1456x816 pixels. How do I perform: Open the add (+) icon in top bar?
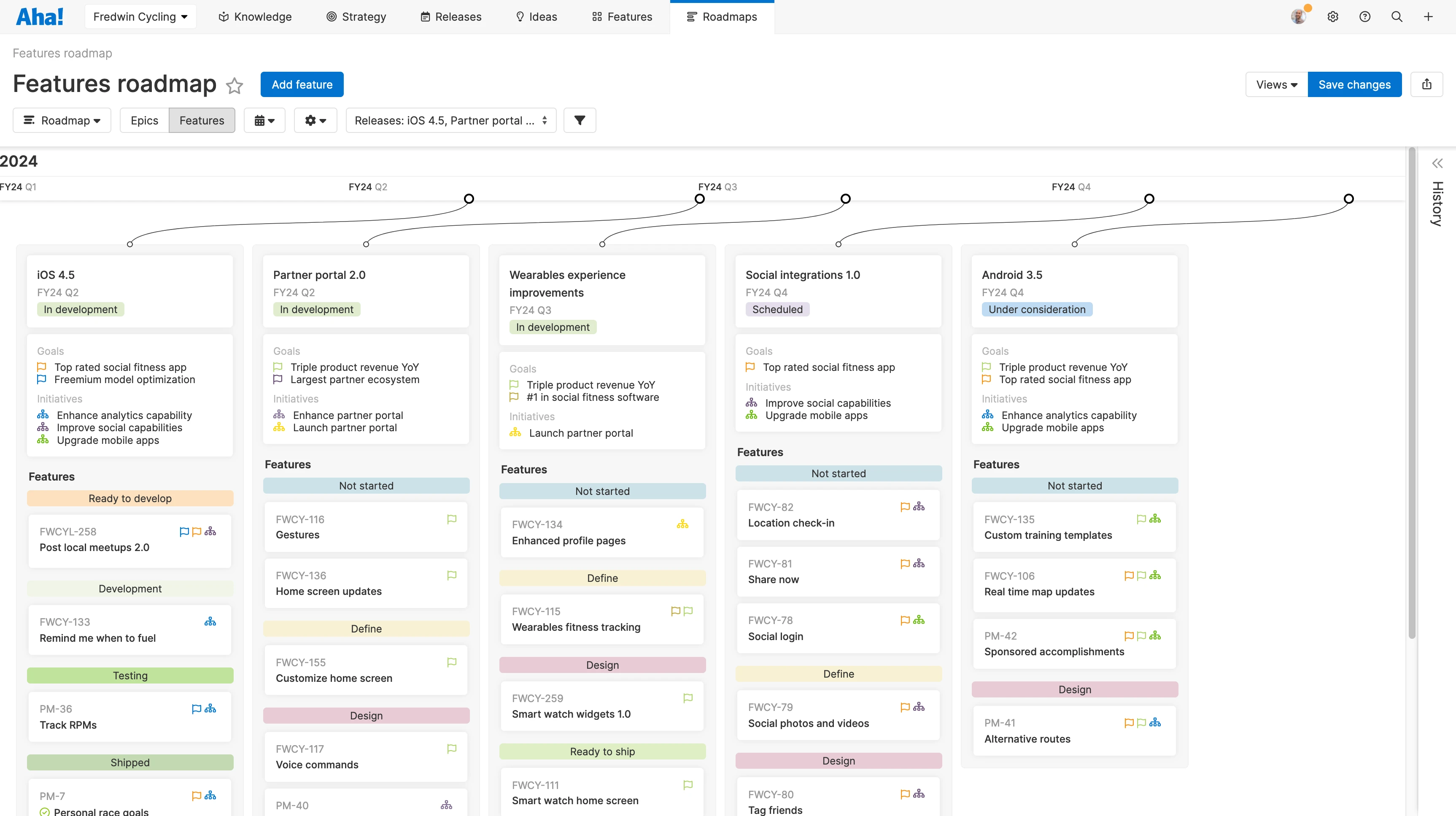[1429, 16]
